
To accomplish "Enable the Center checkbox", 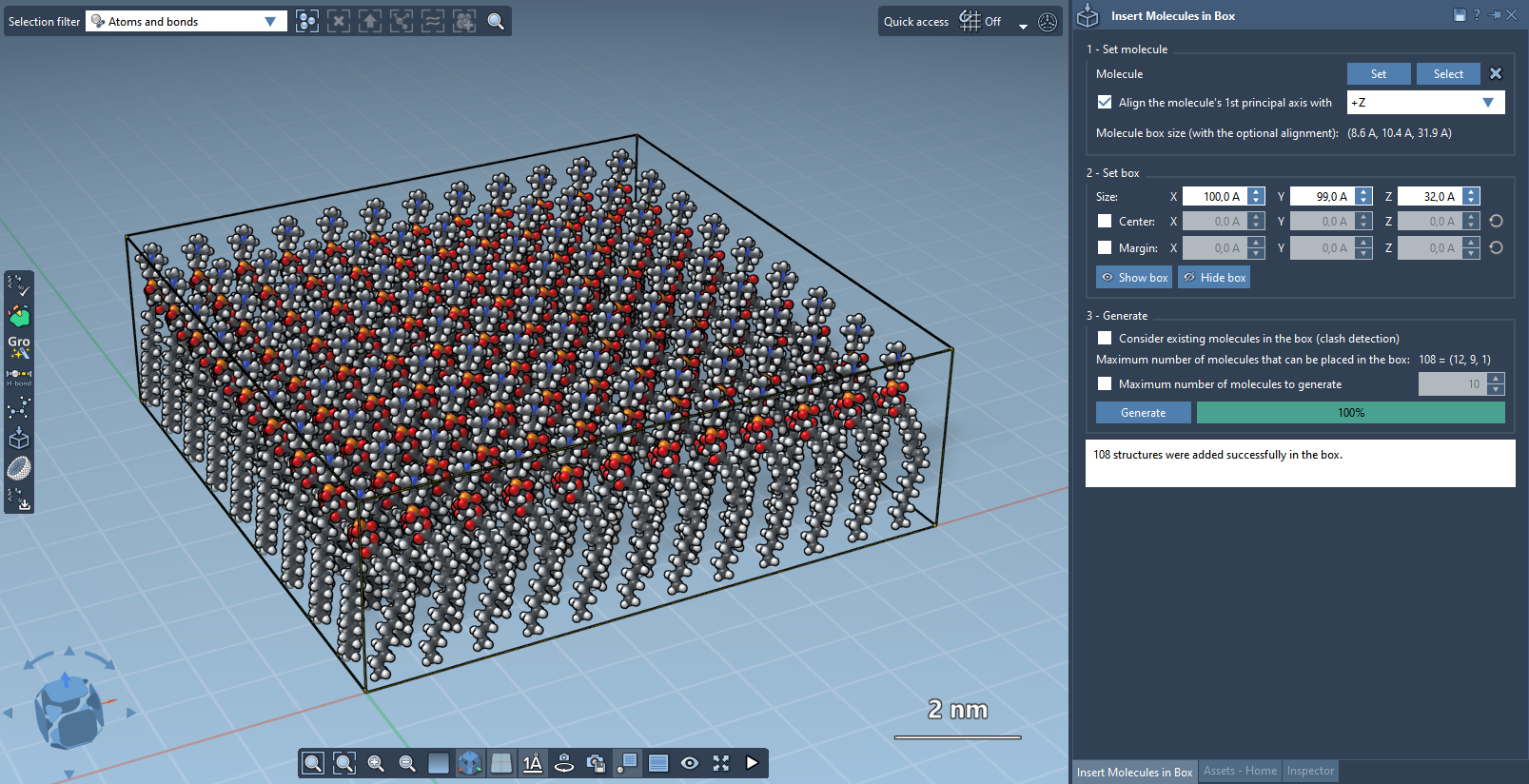I will click(1105, 222).
